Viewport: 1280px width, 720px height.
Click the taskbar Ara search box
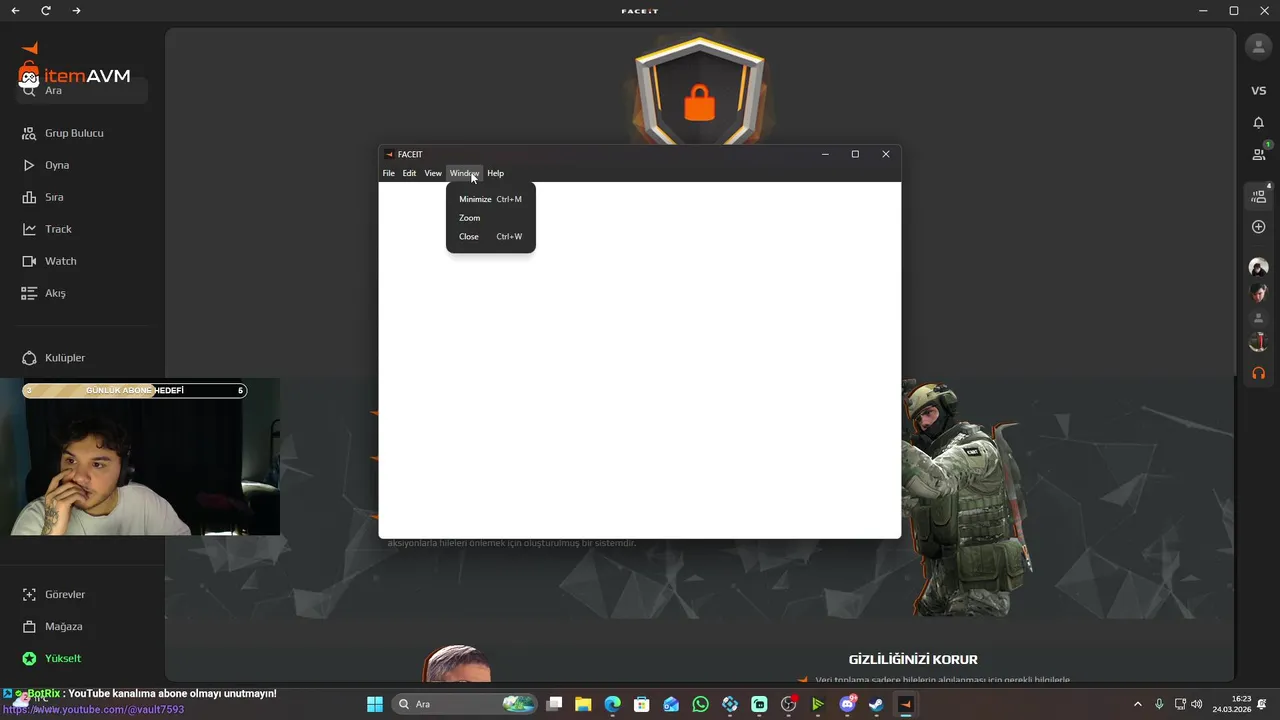464,704
